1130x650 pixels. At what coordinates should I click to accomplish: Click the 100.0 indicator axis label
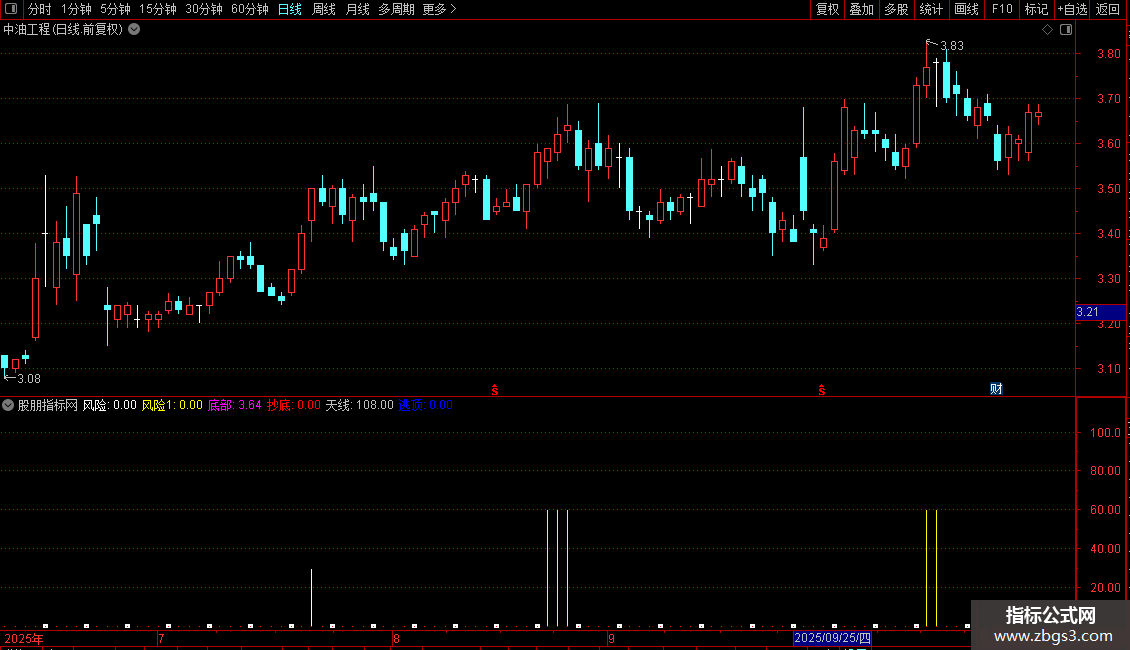[x=1105, y=432]
